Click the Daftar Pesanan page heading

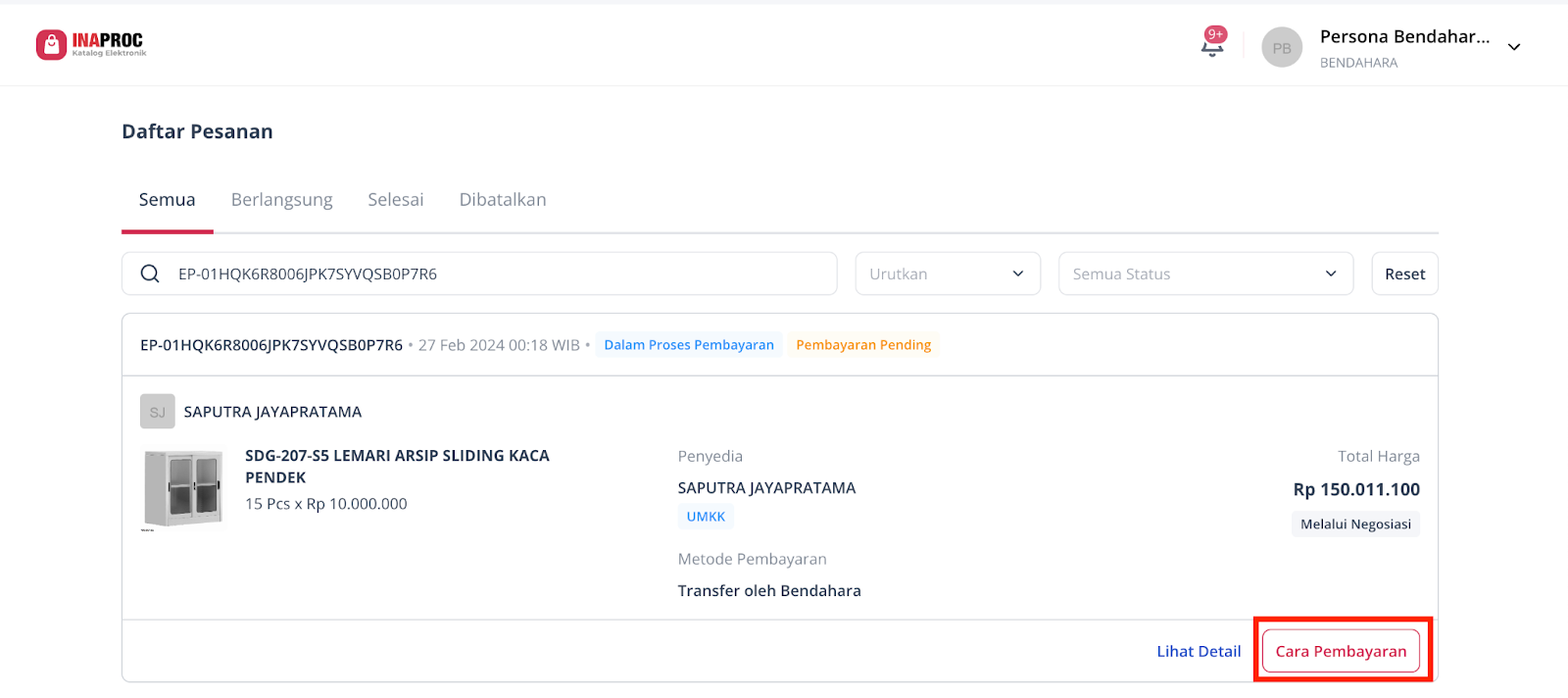coord(197,131)
